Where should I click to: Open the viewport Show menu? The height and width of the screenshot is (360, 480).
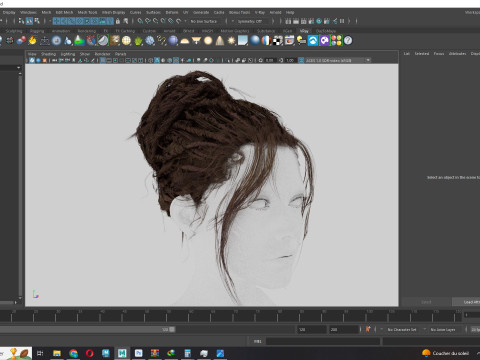tap(85, 54)
